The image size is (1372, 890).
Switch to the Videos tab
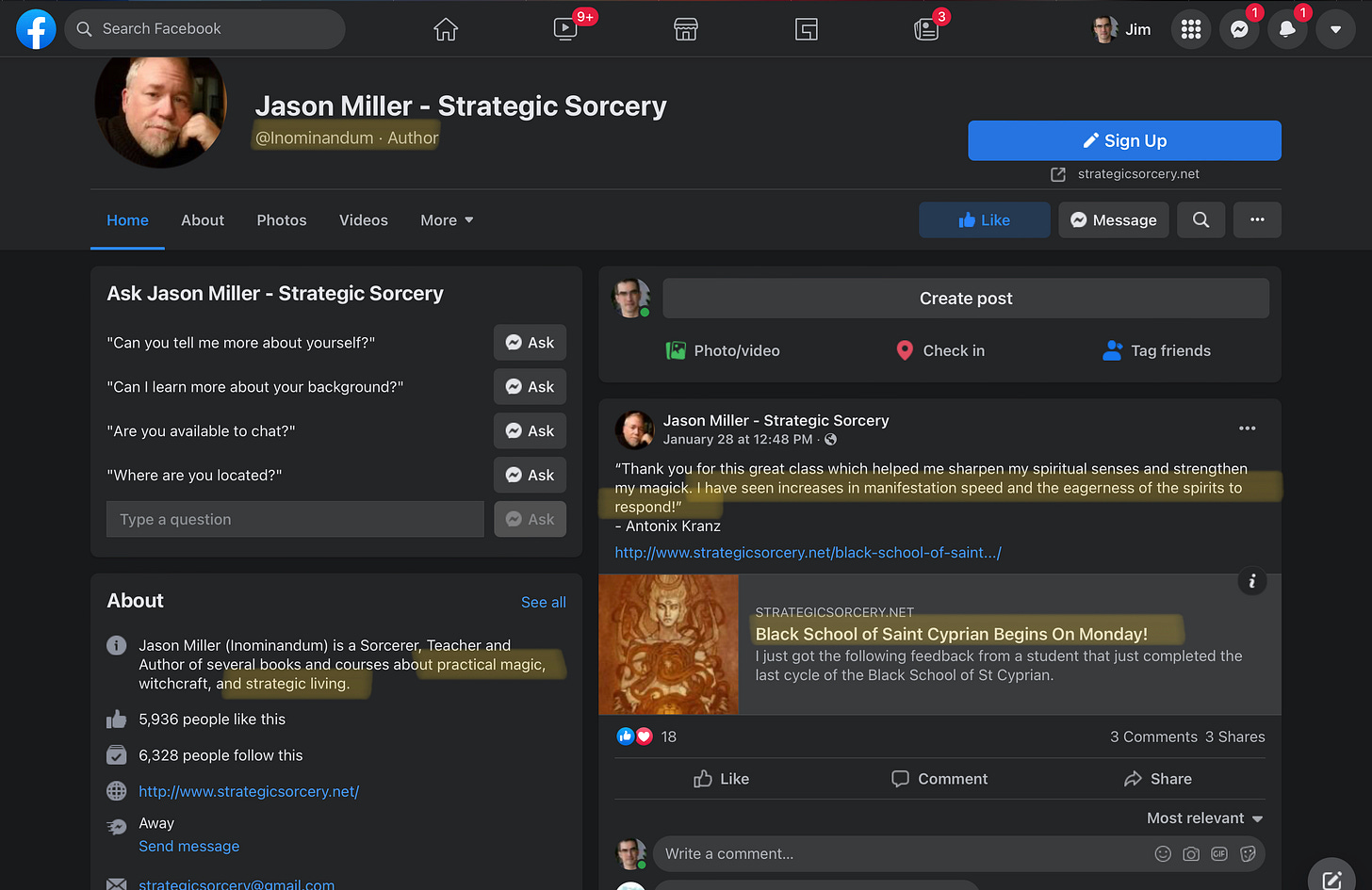(364, 220)
